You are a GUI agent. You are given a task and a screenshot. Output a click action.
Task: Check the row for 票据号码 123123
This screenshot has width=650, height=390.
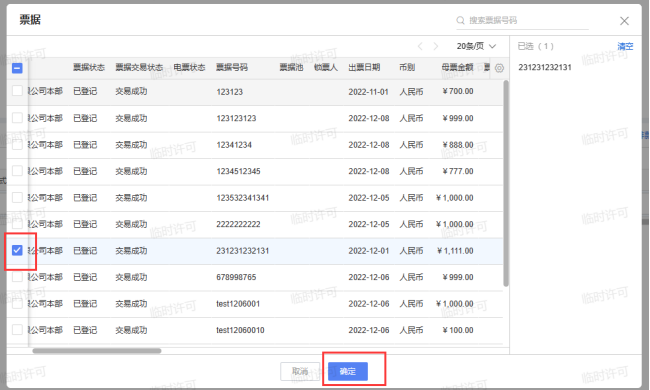(17, 91)
